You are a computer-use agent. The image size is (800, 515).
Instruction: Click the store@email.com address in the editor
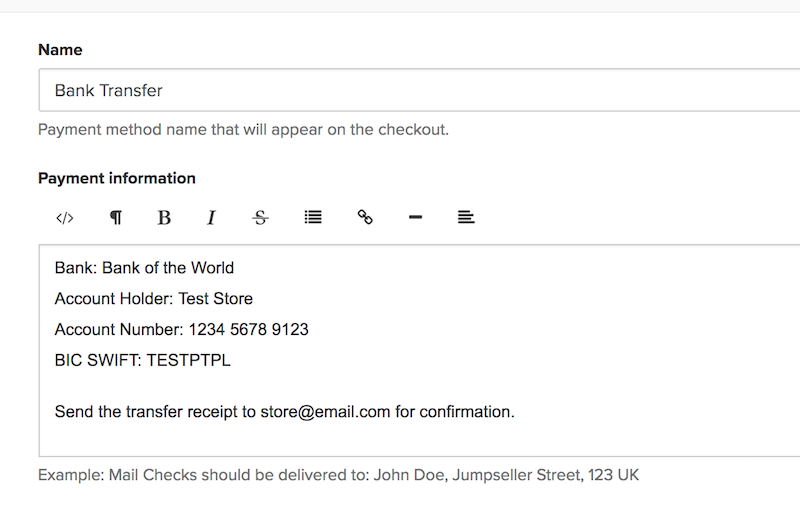point(325,411)
